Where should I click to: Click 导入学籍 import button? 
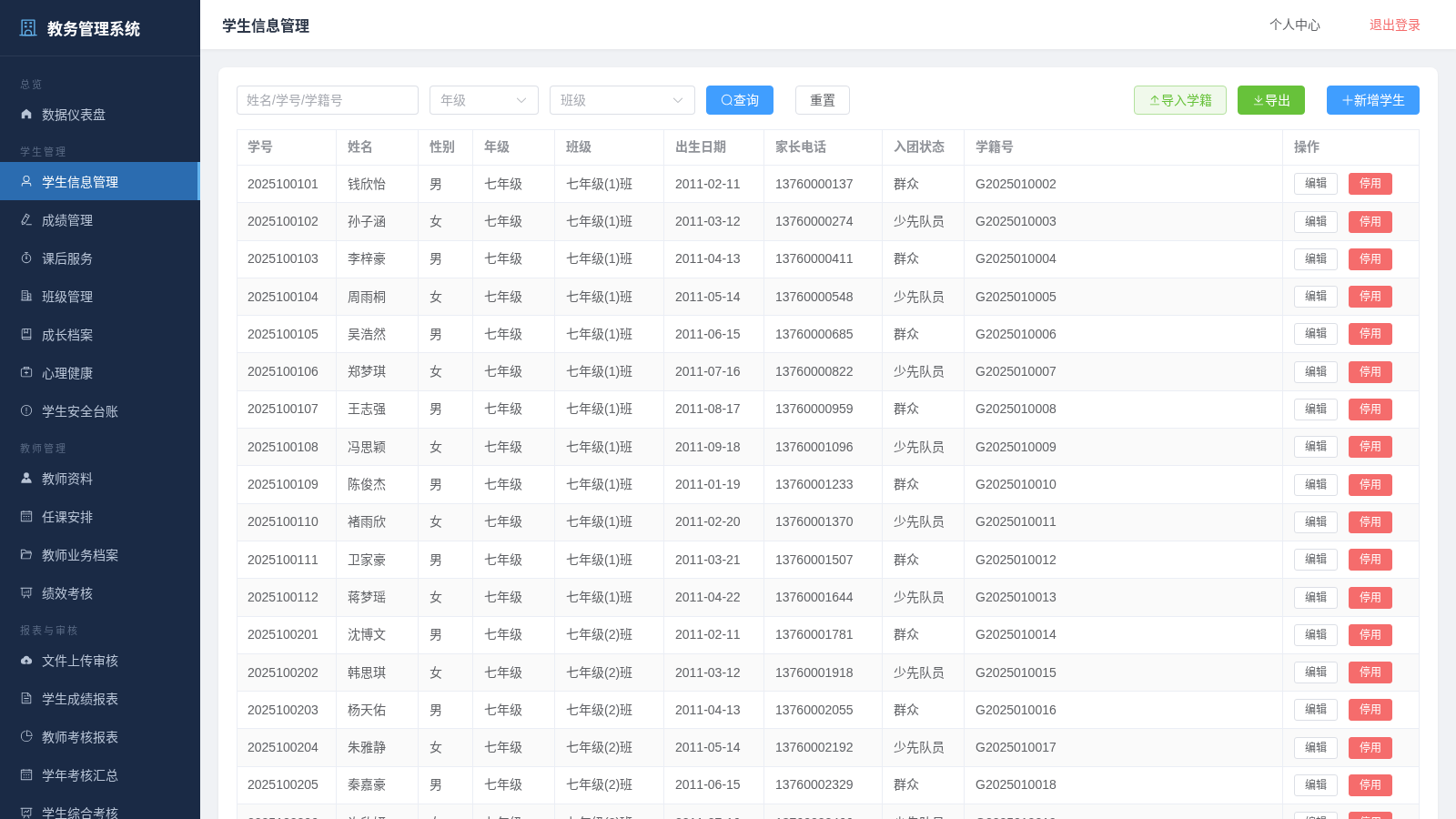[x=1180, y=100]
